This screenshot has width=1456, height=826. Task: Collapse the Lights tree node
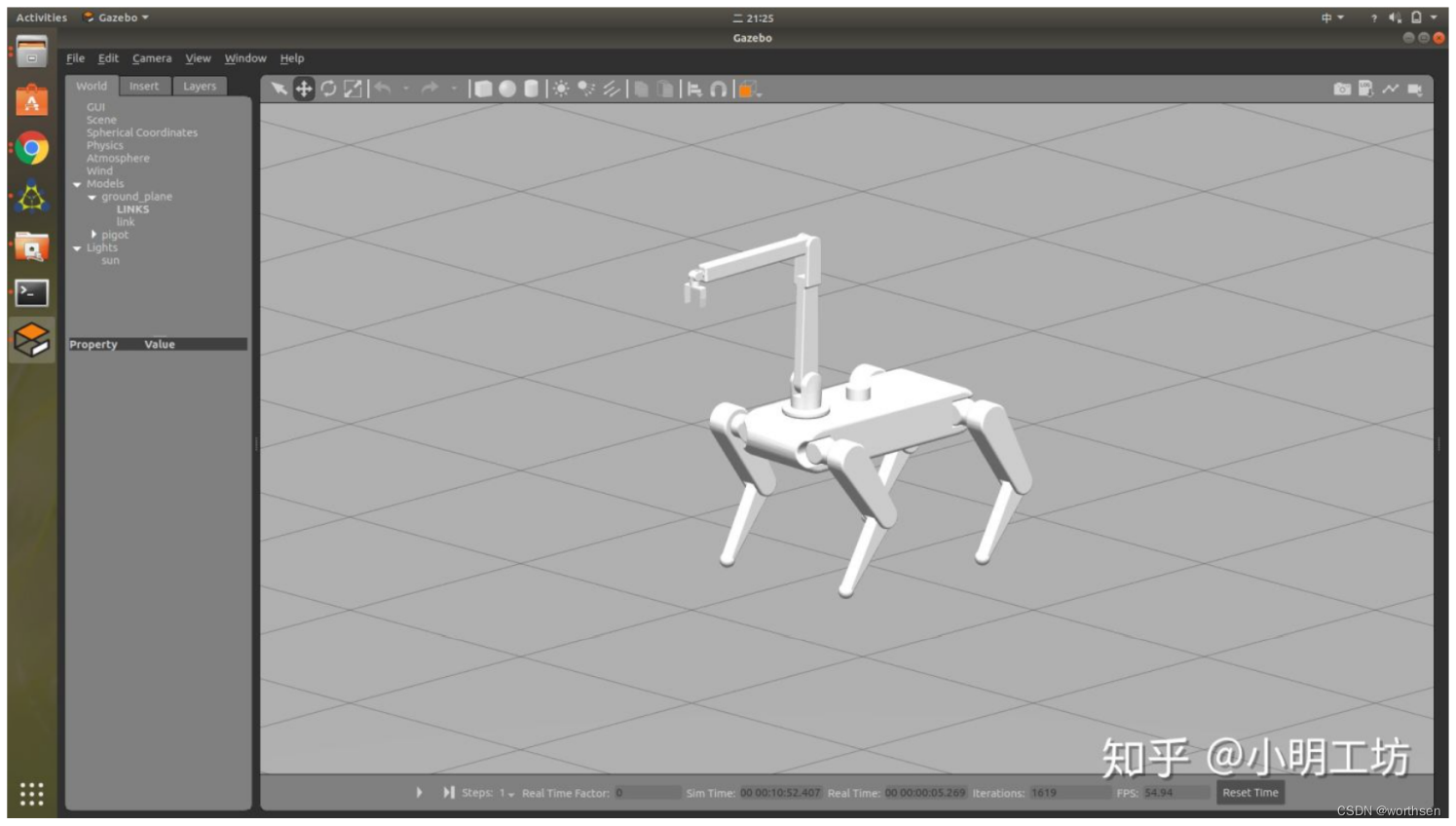click(77, 248)
